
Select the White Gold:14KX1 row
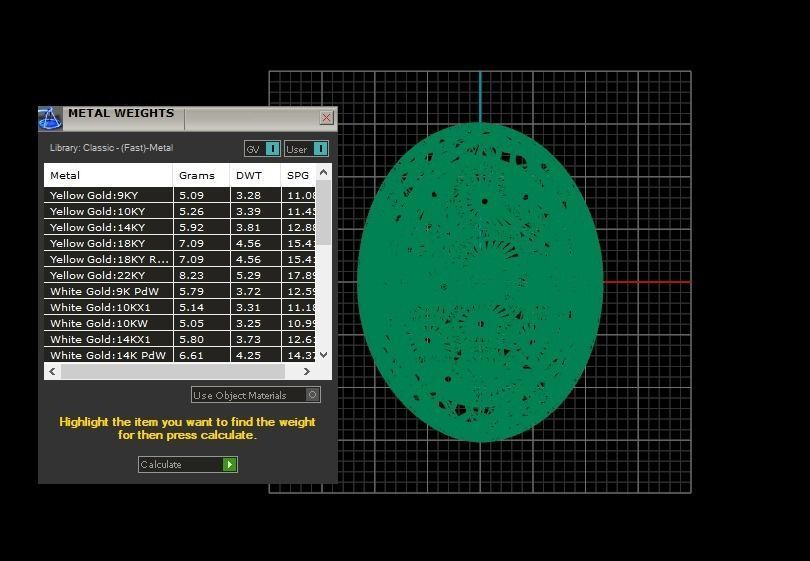[180, 339]
